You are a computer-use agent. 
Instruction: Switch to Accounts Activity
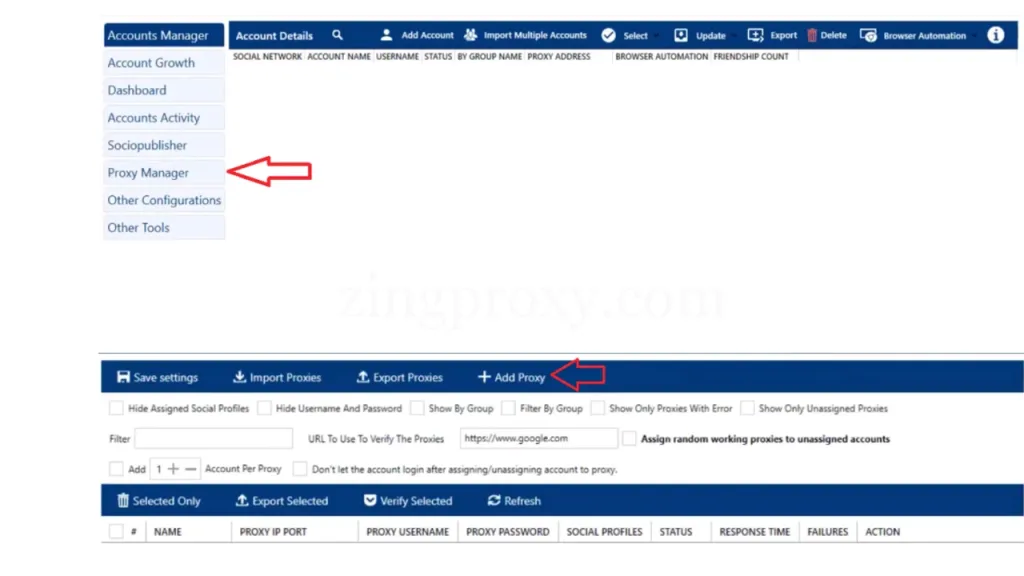164,118
